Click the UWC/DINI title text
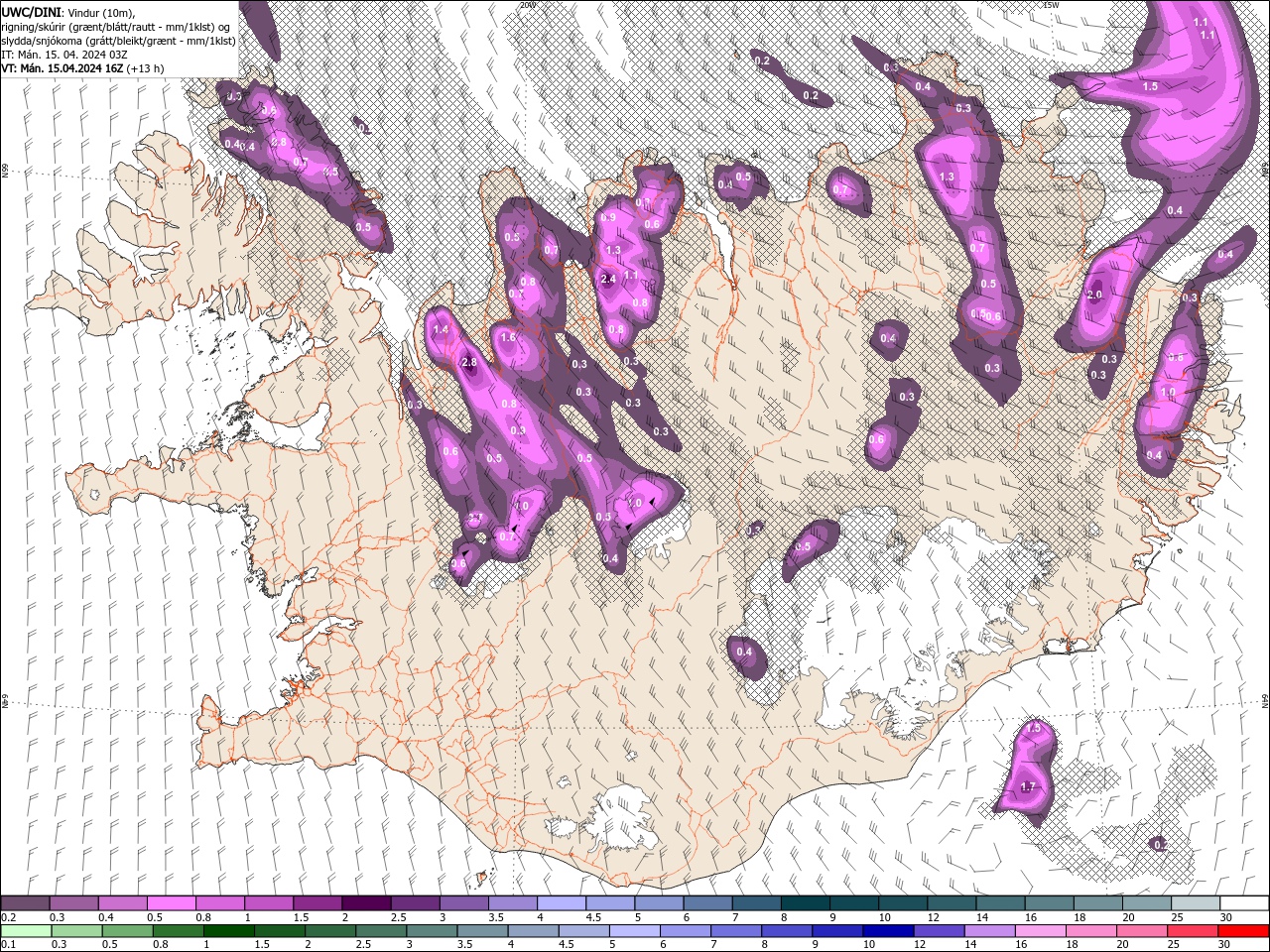 (x=32, y=11)
